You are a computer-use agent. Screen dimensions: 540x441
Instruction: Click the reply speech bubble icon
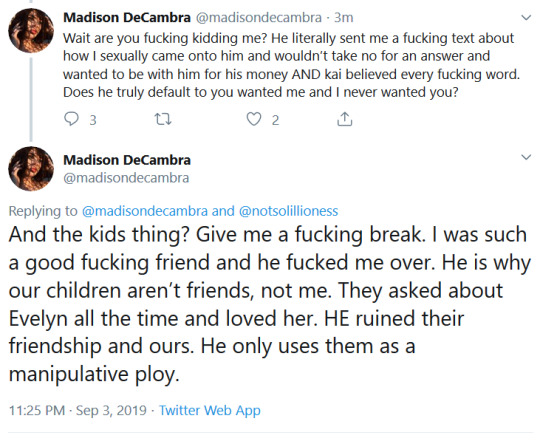click(x=71, y=119)
